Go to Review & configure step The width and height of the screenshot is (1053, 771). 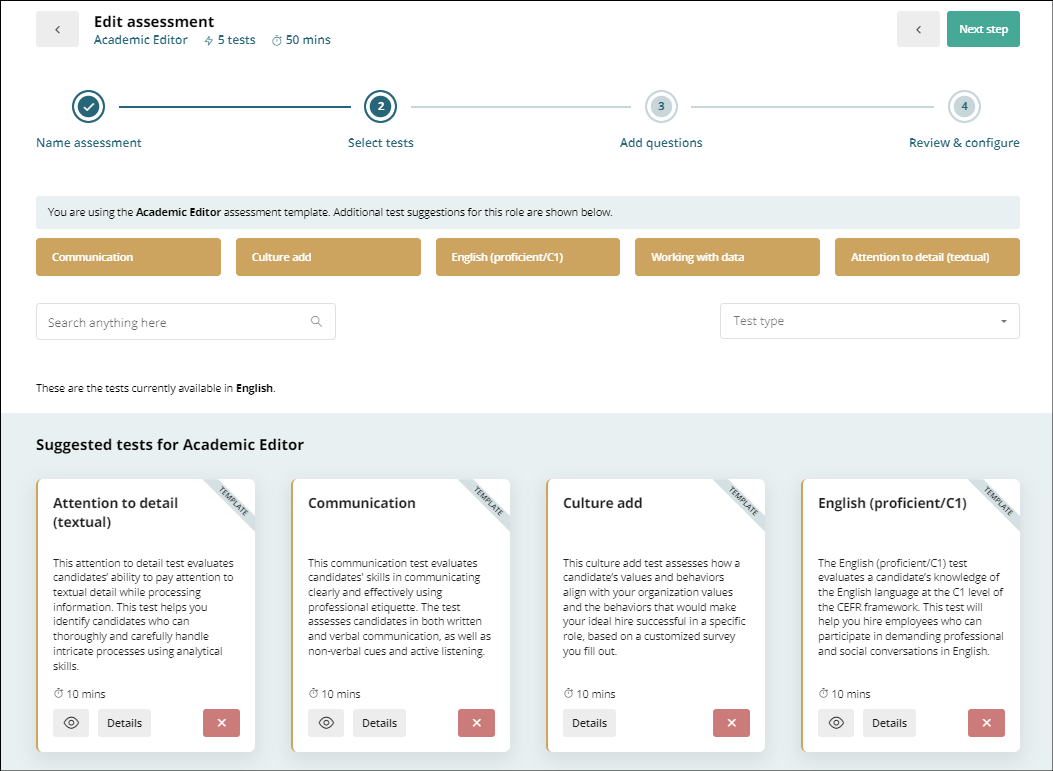(x=964, y=106)
